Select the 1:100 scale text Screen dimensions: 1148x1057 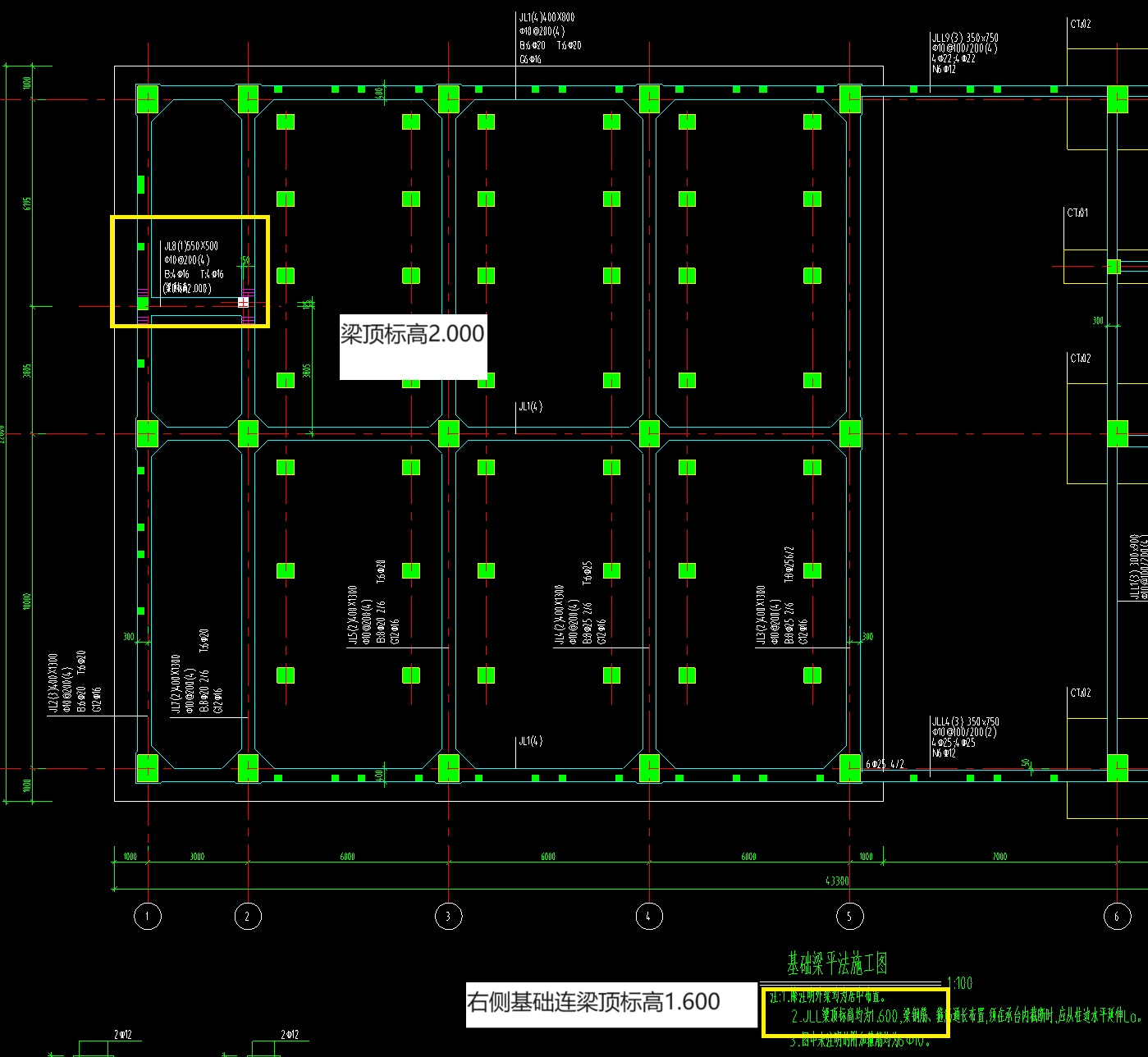click(959, 983)
